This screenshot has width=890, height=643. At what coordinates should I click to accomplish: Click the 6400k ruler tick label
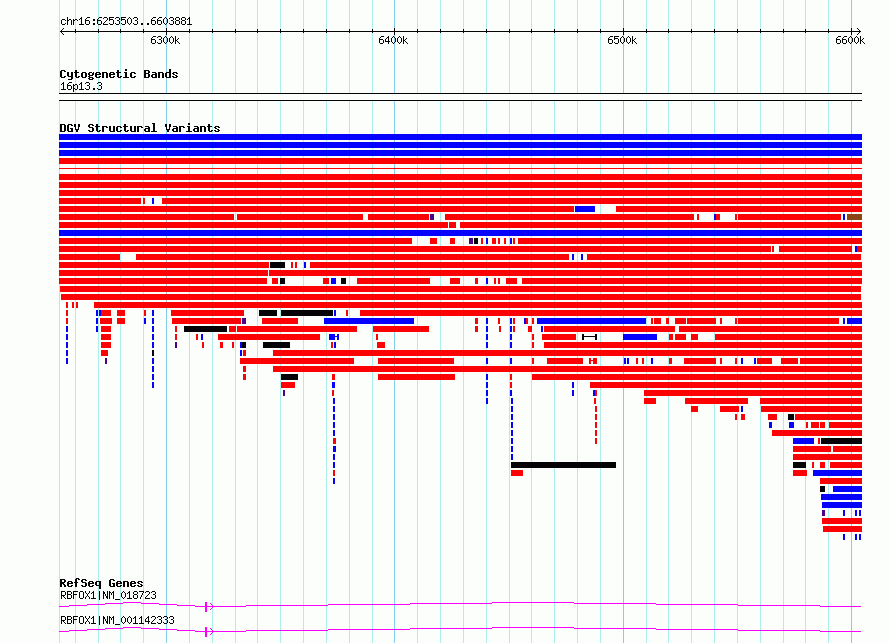tap(393, 40)
